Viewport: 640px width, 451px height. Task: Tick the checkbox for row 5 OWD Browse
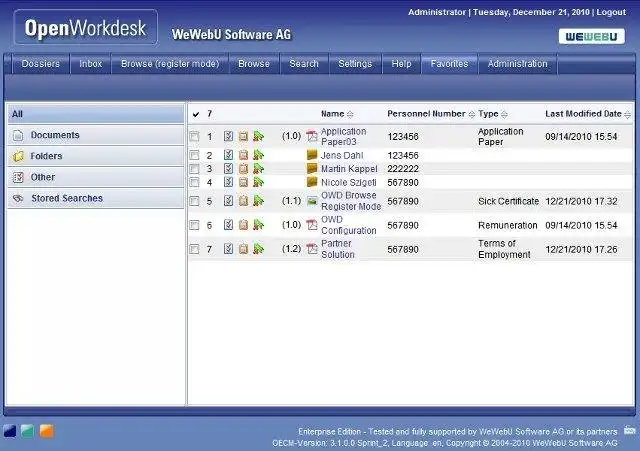194,201
